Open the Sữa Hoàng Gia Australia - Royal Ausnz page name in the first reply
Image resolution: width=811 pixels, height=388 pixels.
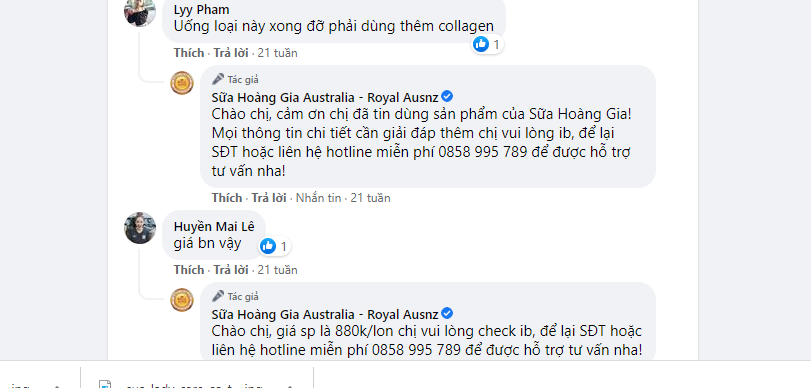click(325, 97)
